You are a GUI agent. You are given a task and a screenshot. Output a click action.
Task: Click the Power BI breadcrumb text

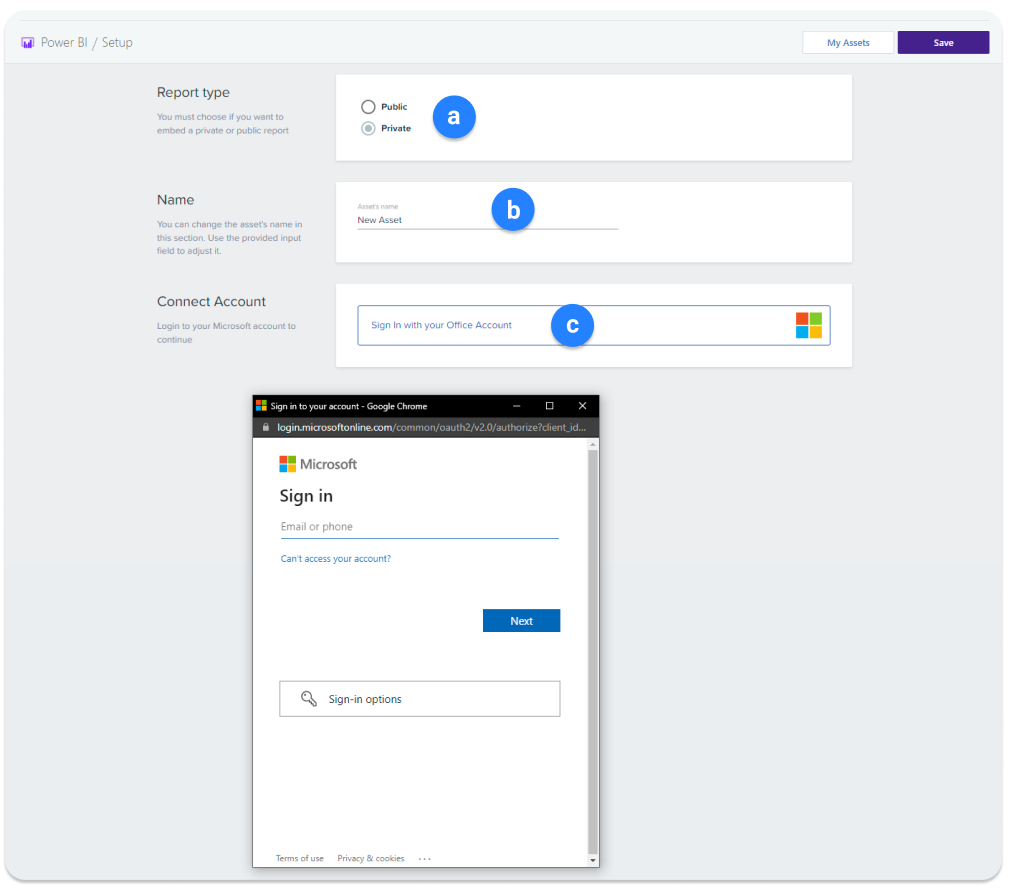click(64, 43)
